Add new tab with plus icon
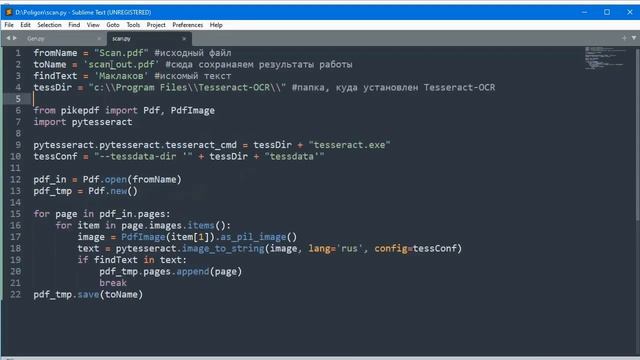The height and width of the screenshot is (360, 640). pyautogui.click(x=624, y=38)
